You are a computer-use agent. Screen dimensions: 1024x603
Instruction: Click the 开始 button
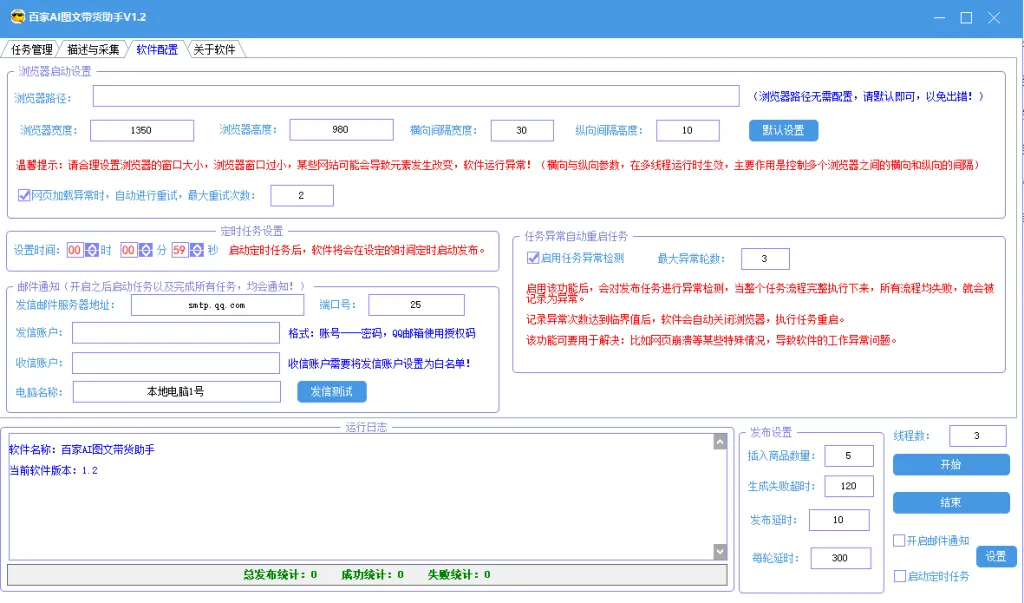tap(951, 464)
